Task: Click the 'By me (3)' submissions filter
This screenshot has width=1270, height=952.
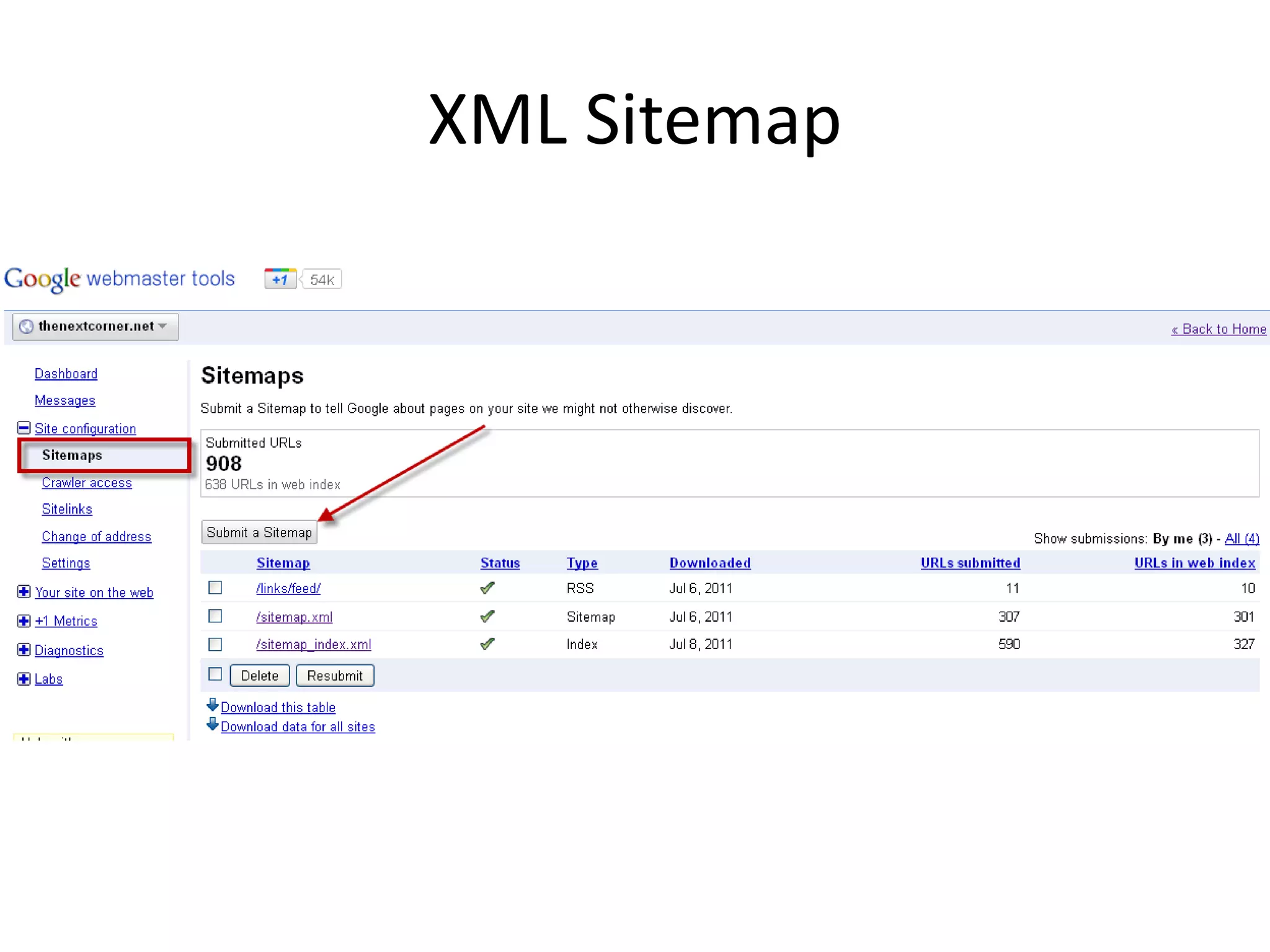Action: tap(1183, 539)
